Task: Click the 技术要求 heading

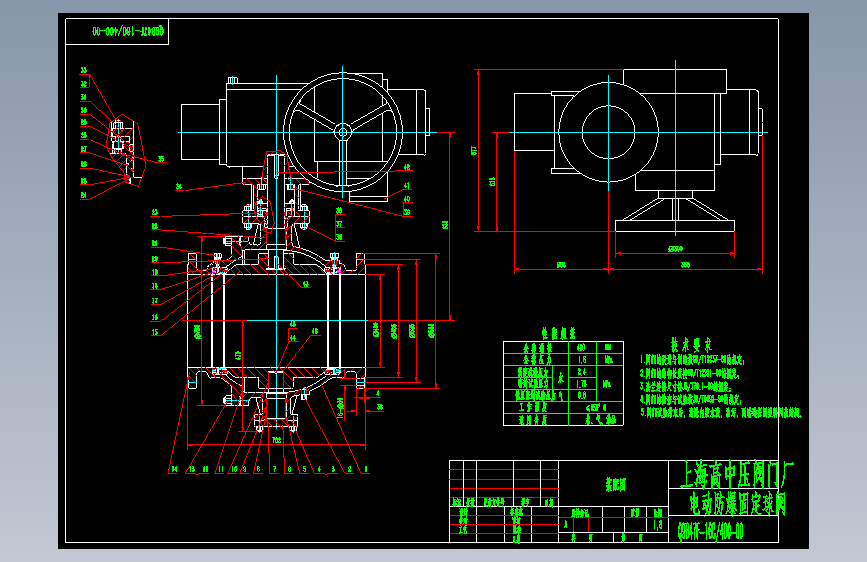Action: [691, 345]
